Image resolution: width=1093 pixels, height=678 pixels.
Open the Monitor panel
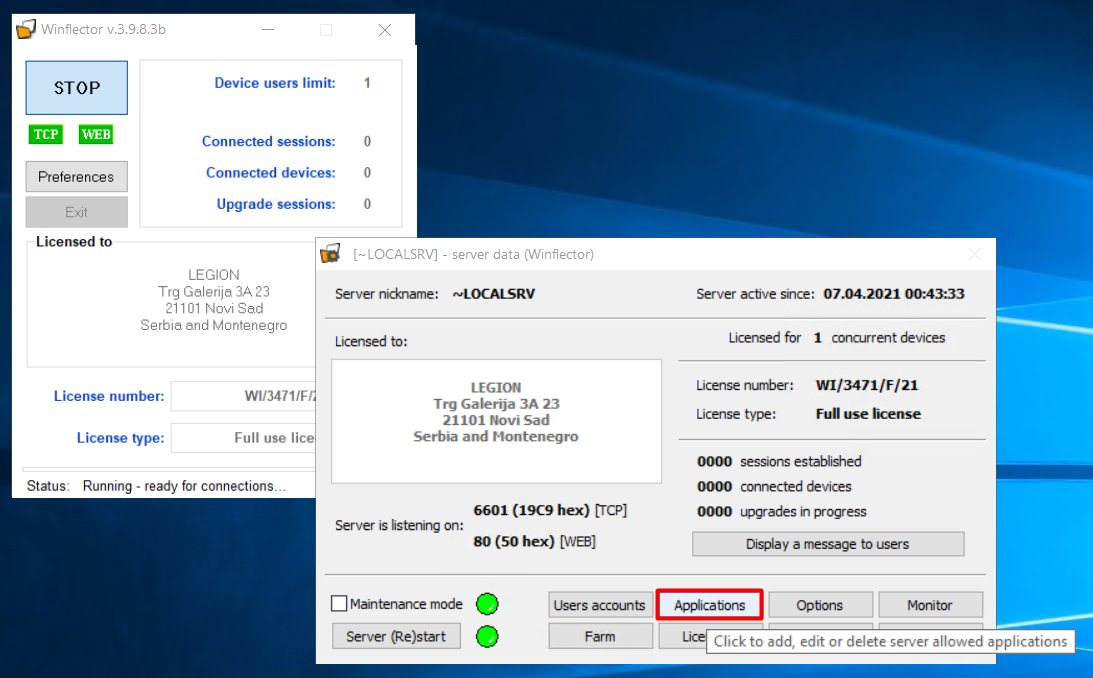coord(929,605)
